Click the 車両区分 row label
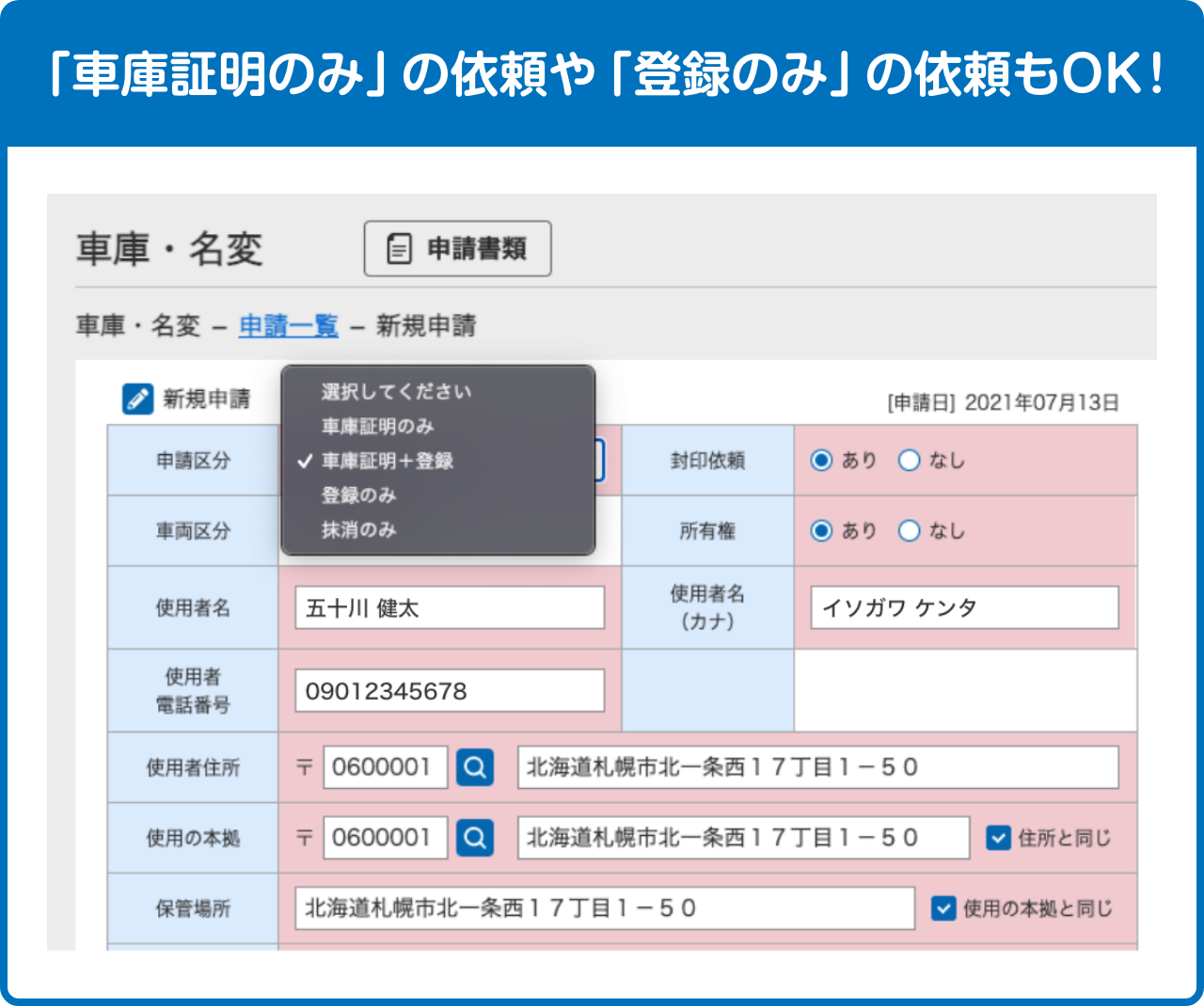This screenshot has width=1204, height=1006. 193,531
